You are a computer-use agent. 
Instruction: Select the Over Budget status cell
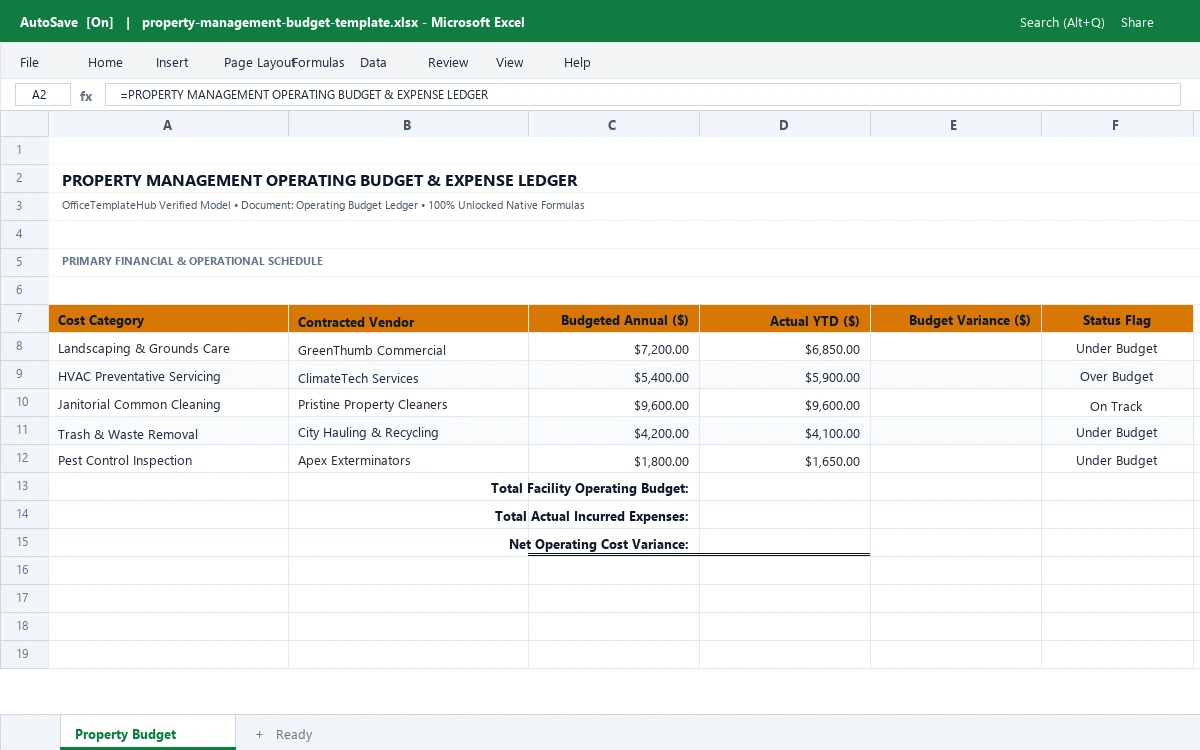[x=1117, y=375]
